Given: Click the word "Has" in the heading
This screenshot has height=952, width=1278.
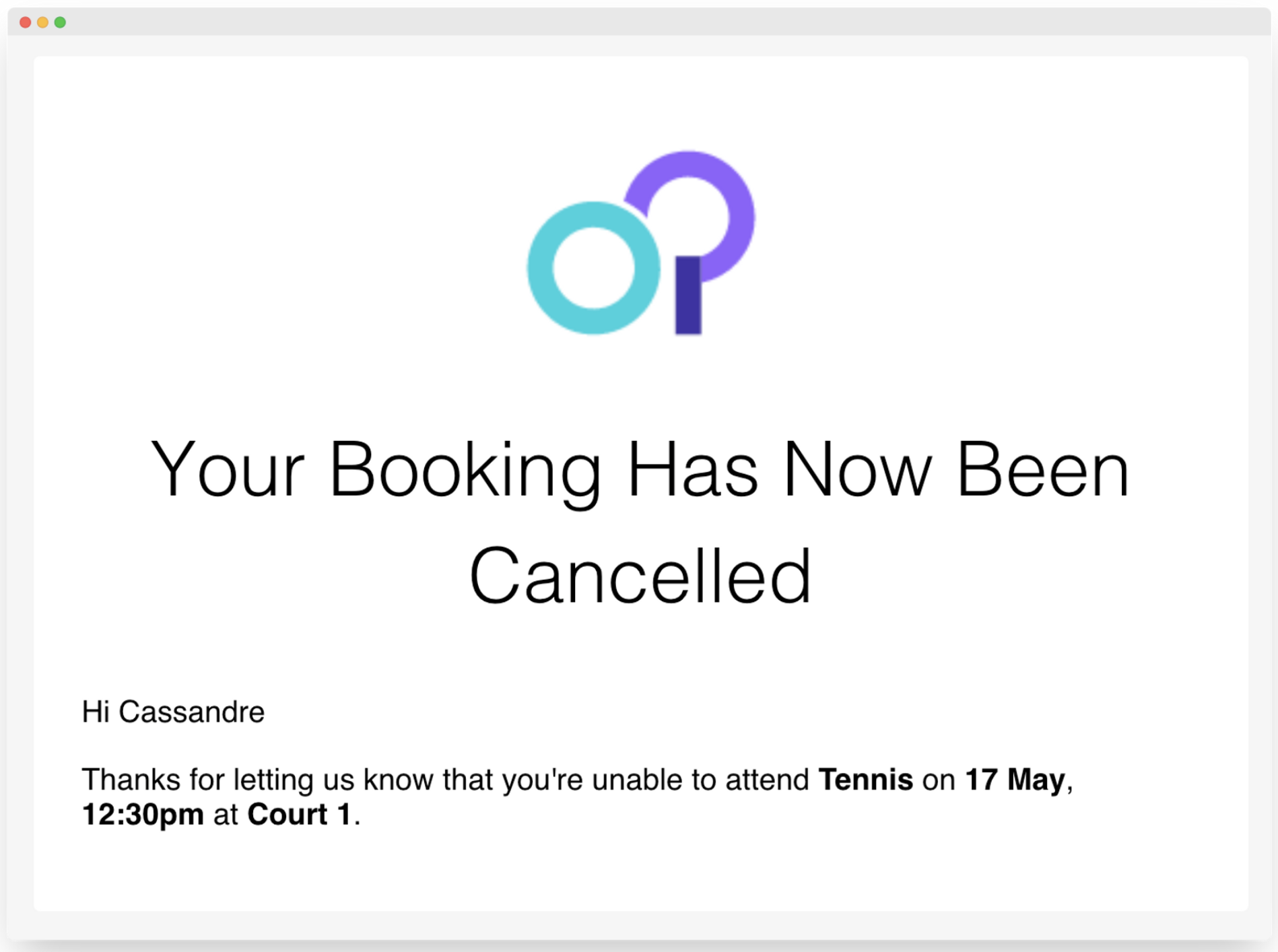Looking at the screenshot, I should [692, 469].
